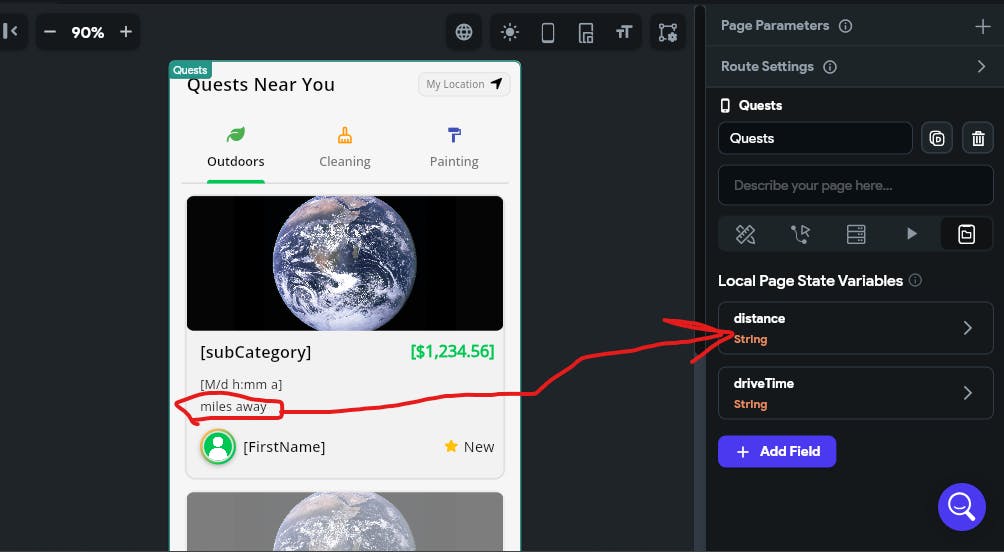Open the design properties tab icon
The width and height of the screenshot is (1004, 552).
tap(745, 234)
